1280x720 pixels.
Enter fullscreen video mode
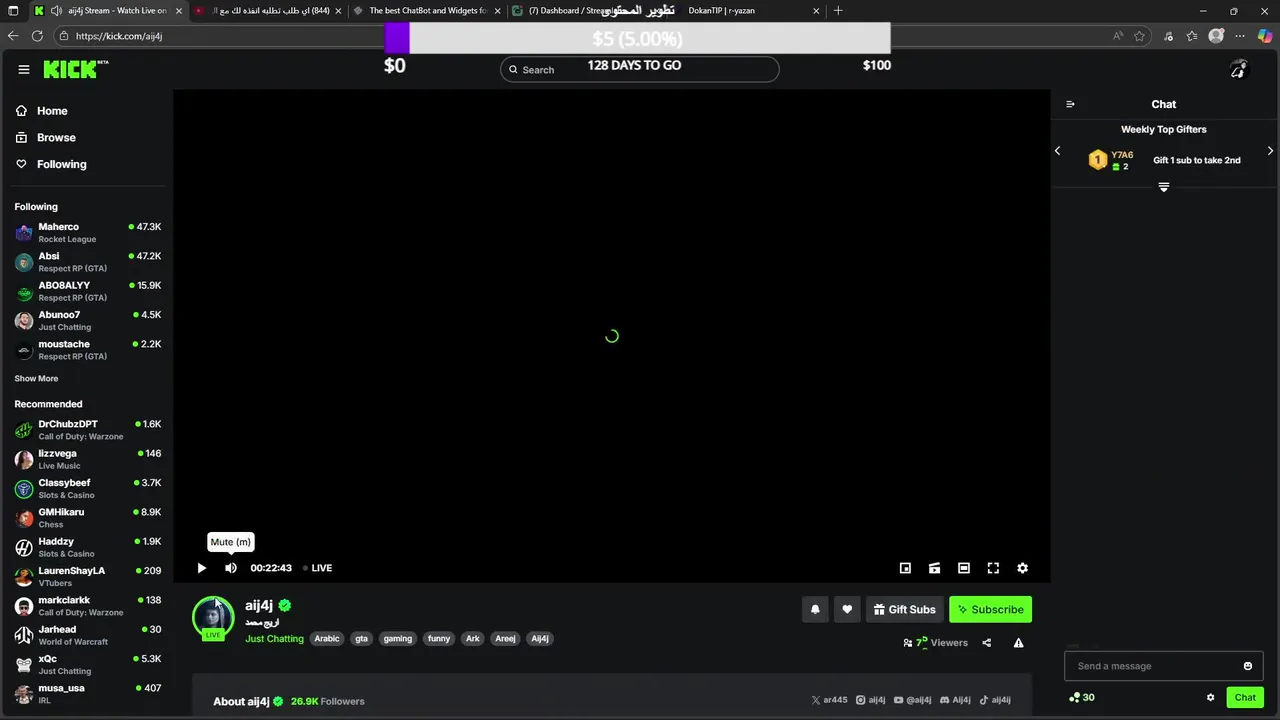click(x=993, y=568)
